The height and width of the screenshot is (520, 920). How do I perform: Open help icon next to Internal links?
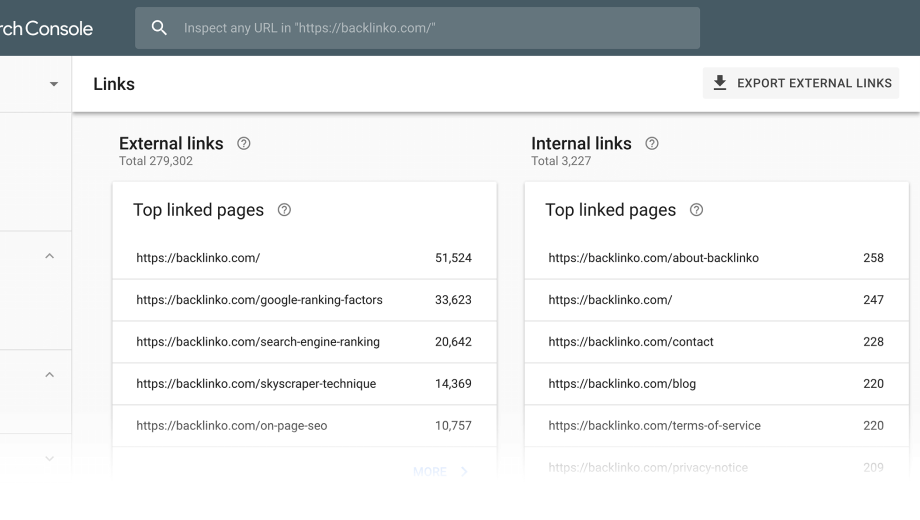point(651,143)
